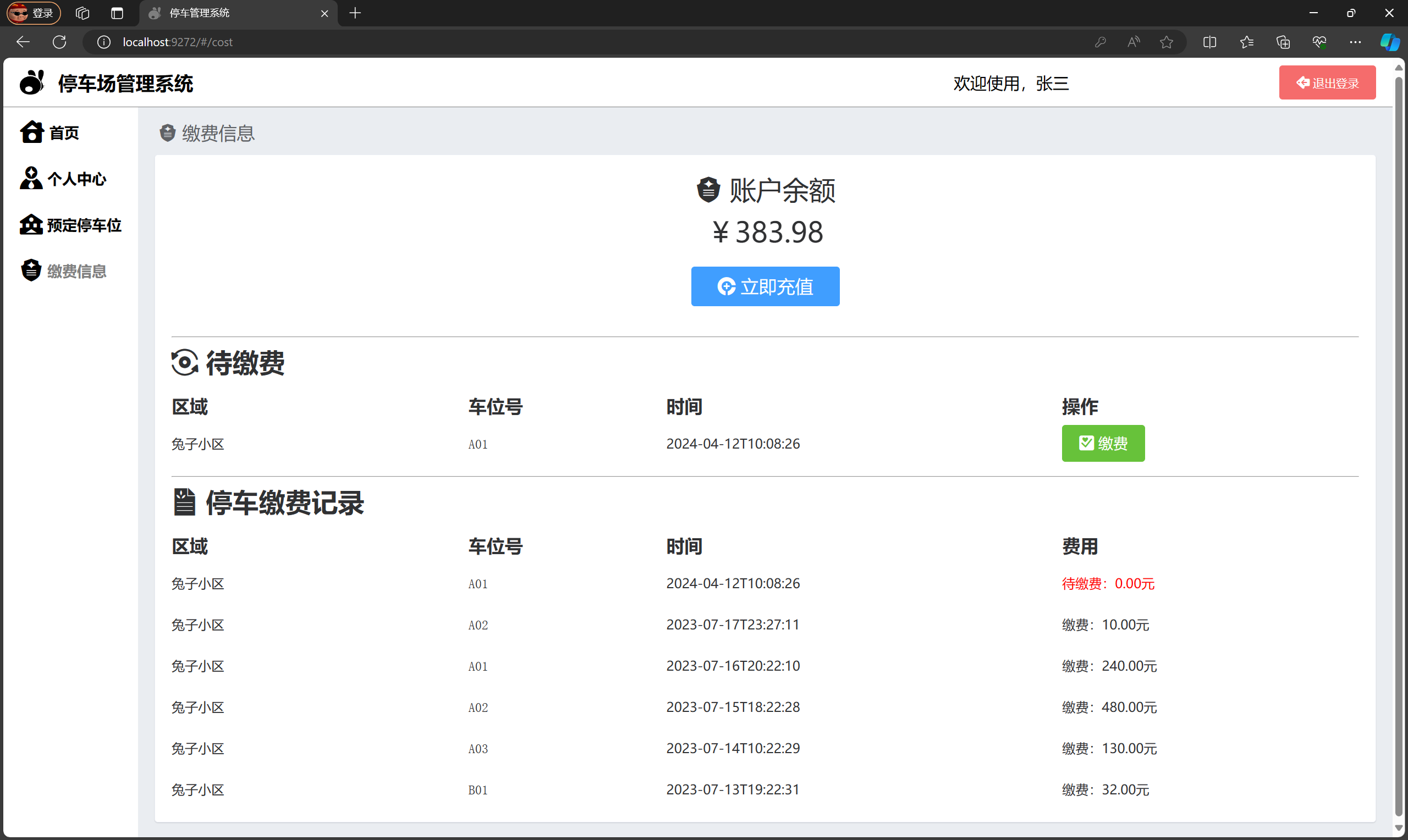The height and width of the screenshot is (840, 1408).
Task: Click the A03 parking spot cell
Action: (478, 749)
